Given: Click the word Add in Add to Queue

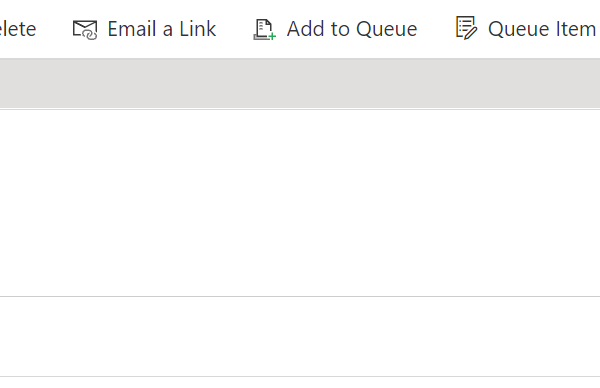Looking at the screenshot, I should click(x=302, y=29).
